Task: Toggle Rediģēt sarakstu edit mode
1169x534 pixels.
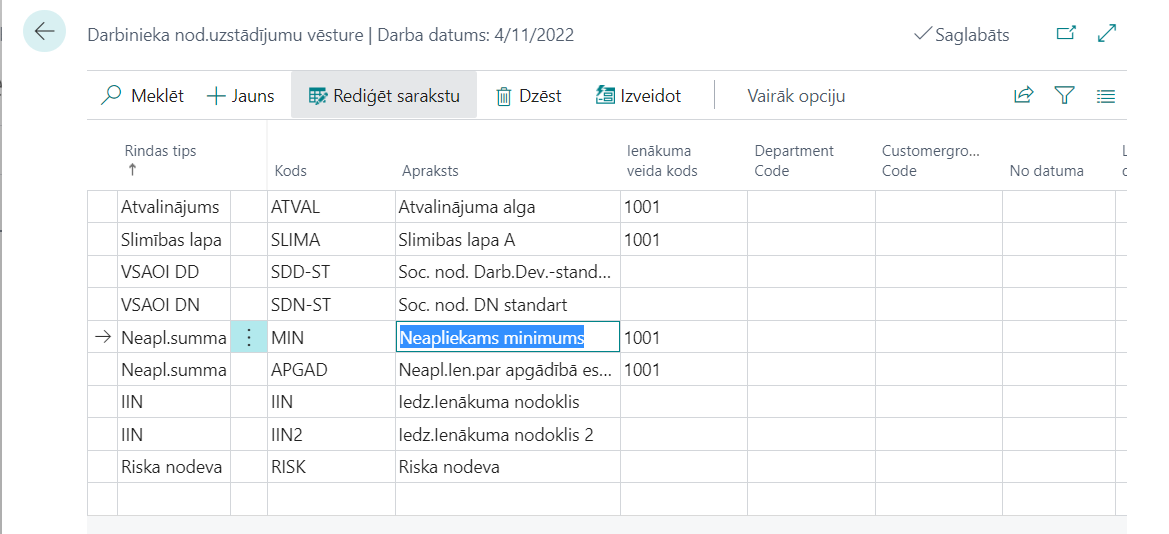Action: 384,96
